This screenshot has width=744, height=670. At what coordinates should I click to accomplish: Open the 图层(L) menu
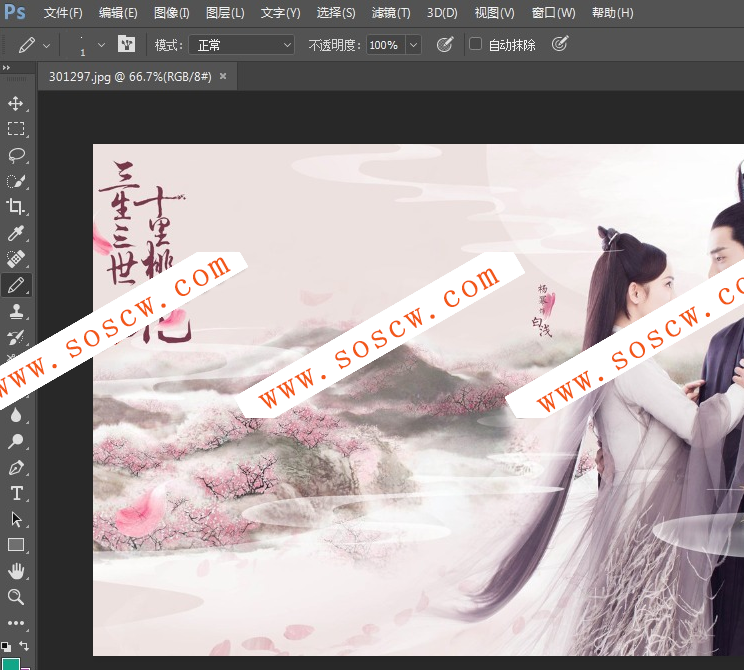pyautogui.click(x=225, y=13)
